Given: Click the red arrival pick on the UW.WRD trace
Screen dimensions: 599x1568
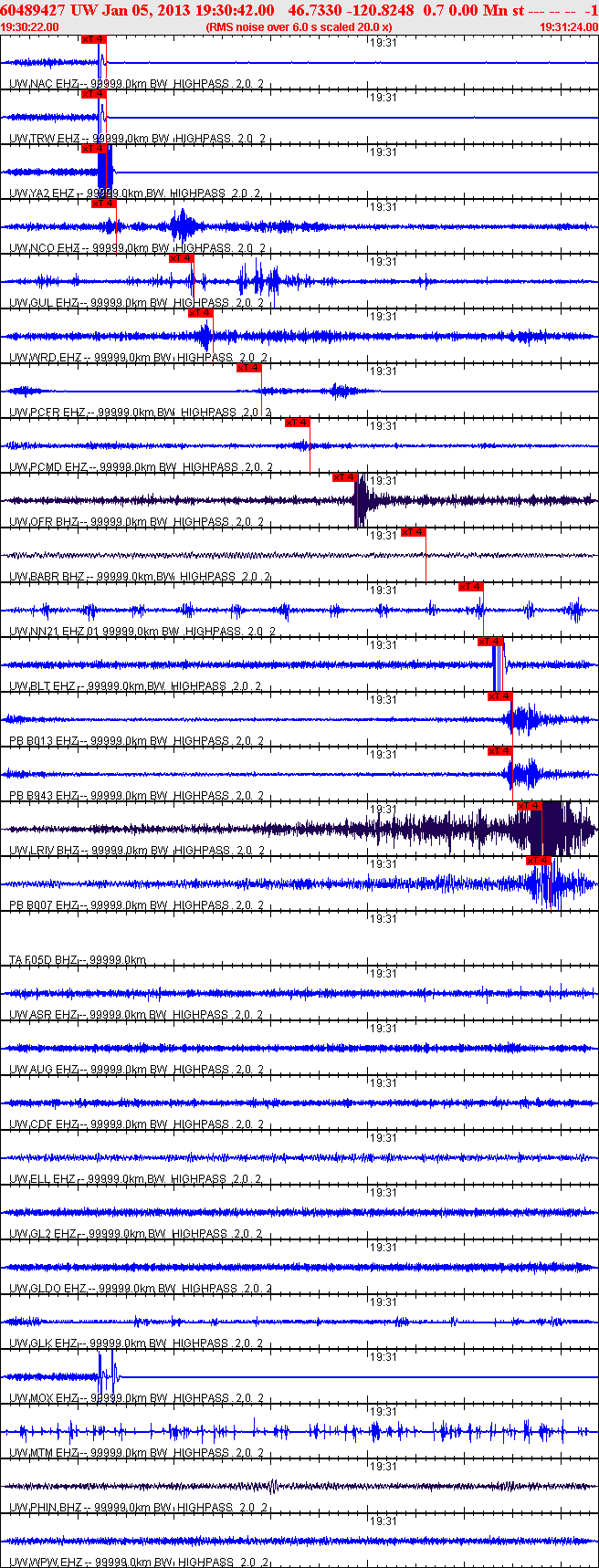Looking at the screenshot, I should (200, 313).
